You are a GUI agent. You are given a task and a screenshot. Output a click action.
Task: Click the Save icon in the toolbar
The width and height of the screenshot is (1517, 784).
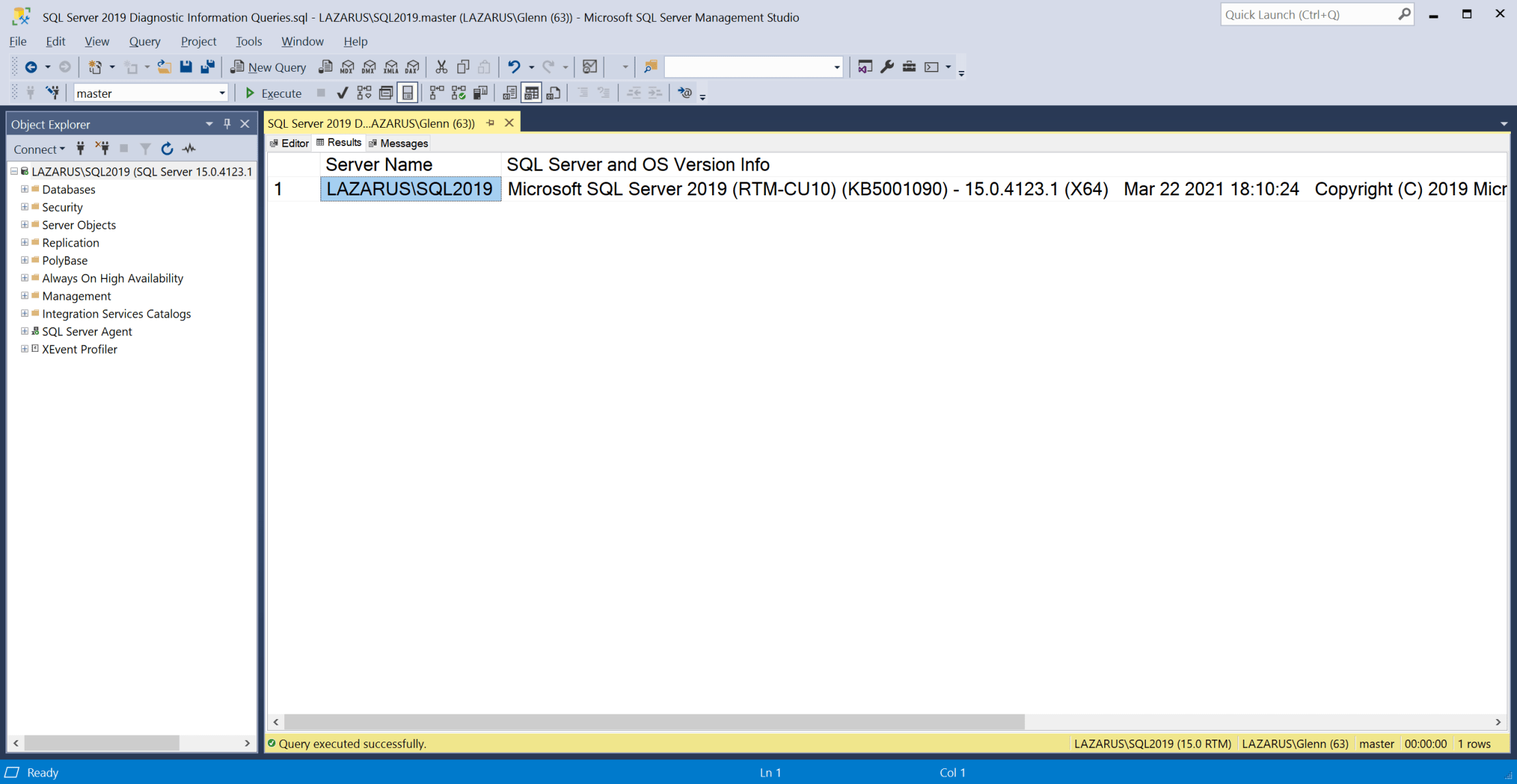(x=185, y=66)
